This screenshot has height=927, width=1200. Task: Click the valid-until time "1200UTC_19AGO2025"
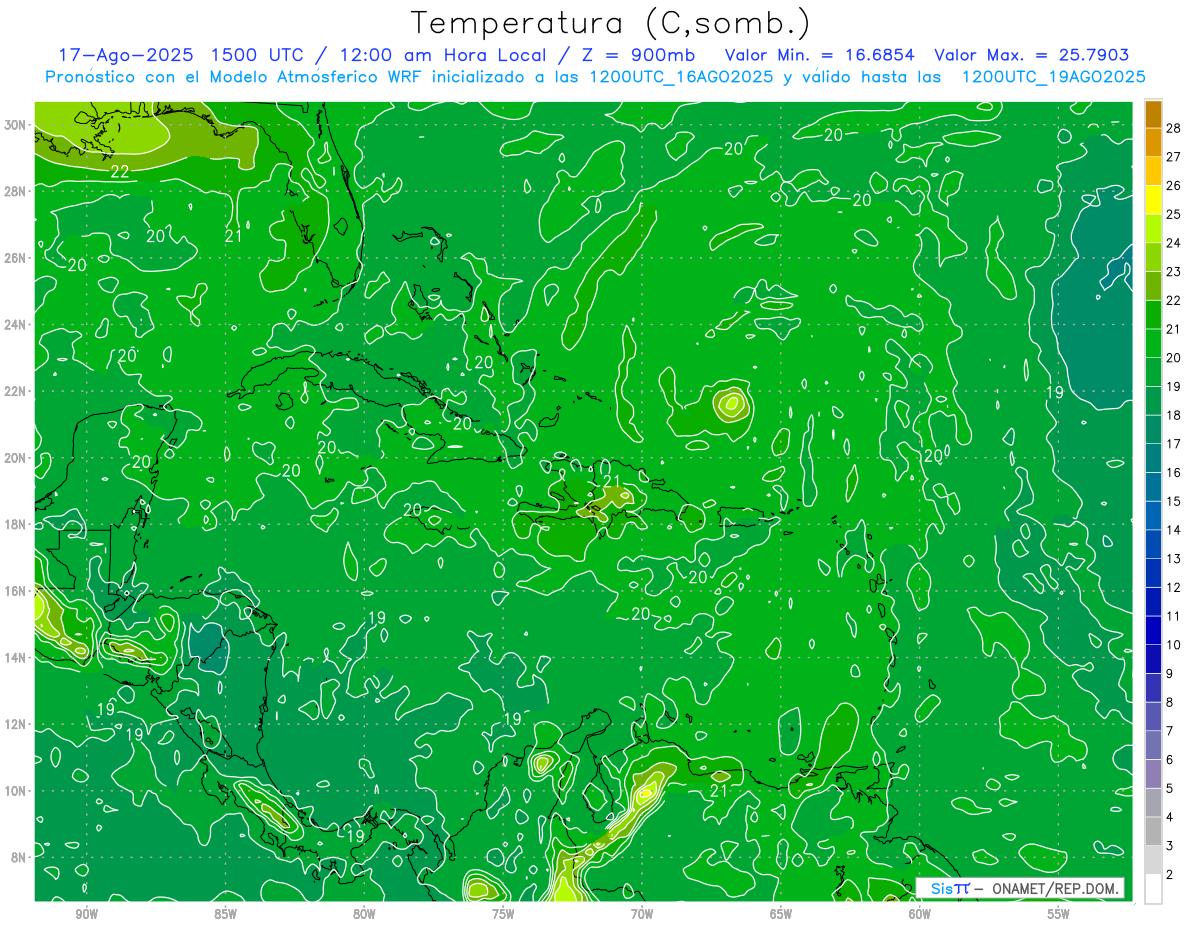pos(1055,77)
